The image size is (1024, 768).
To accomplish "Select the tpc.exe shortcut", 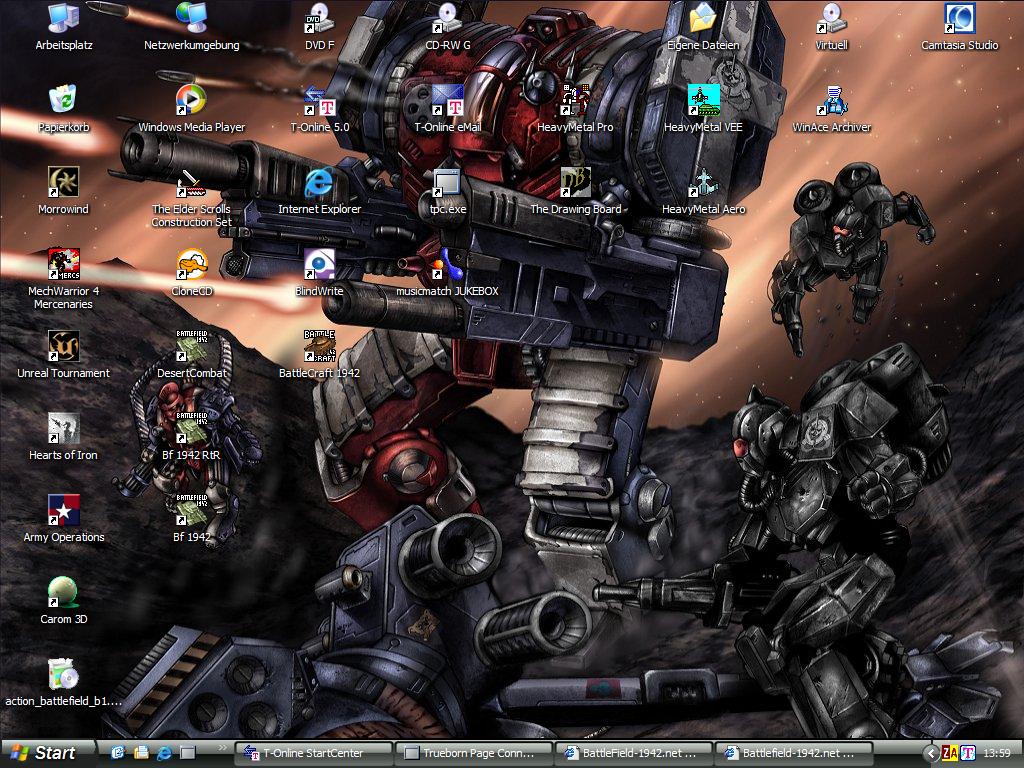I will point(447,191).
